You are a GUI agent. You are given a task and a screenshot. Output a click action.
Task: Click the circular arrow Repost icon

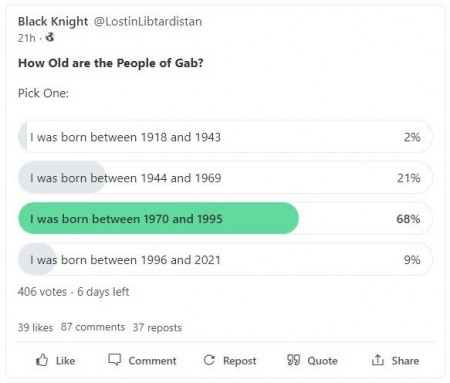pyautogui.click(x=209, y=360)
